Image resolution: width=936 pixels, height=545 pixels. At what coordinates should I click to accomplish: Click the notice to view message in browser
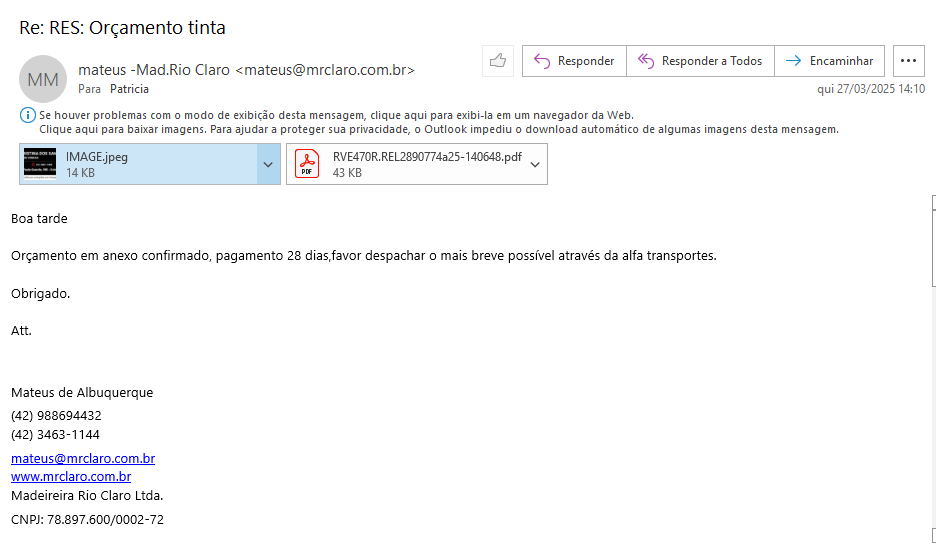(x=336, y=115)
